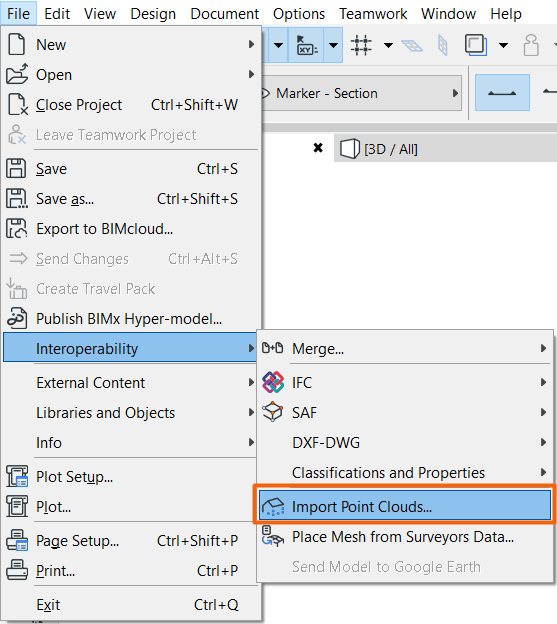Click the vertical grid plane toolbar icon
This screenshot has height=624, width=557.
pyautogui.click(x=442, y=45)
